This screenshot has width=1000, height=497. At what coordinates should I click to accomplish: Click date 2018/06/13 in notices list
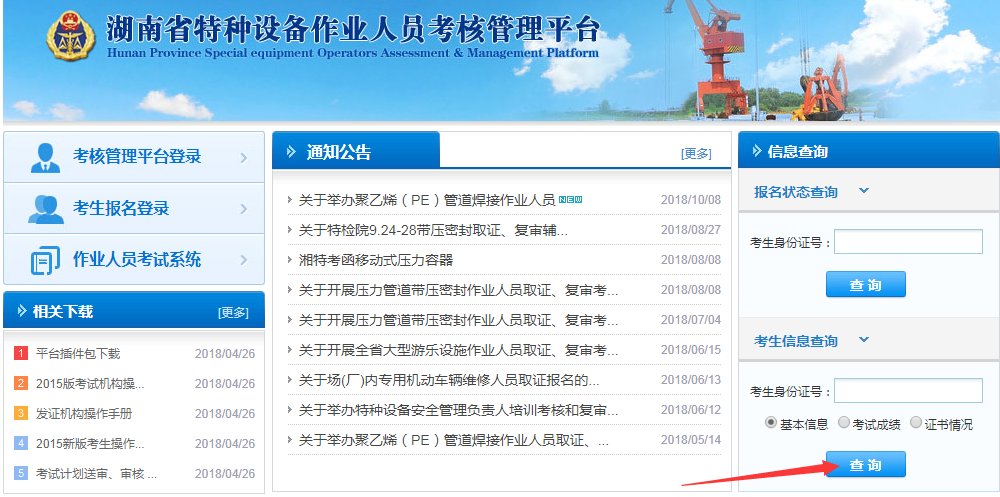coord(691,380)
